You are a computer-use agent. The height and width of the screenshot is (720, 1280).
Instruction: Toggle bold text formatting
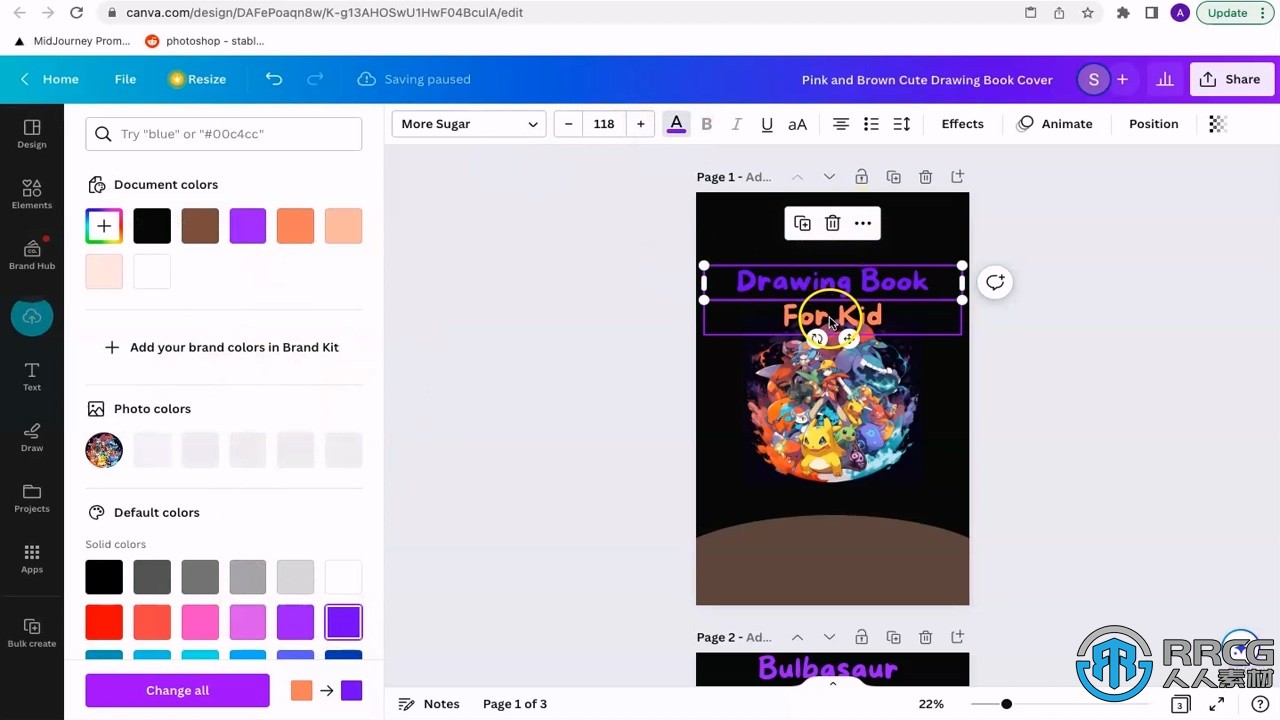(x=707, y=124)
